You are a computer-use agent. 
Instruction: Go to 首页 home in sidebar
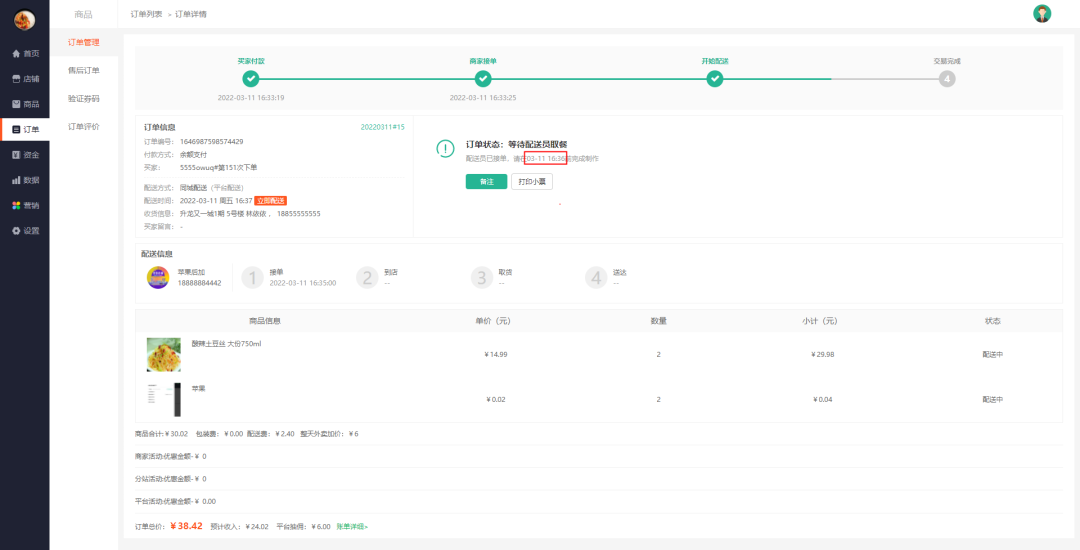[25, 53]
